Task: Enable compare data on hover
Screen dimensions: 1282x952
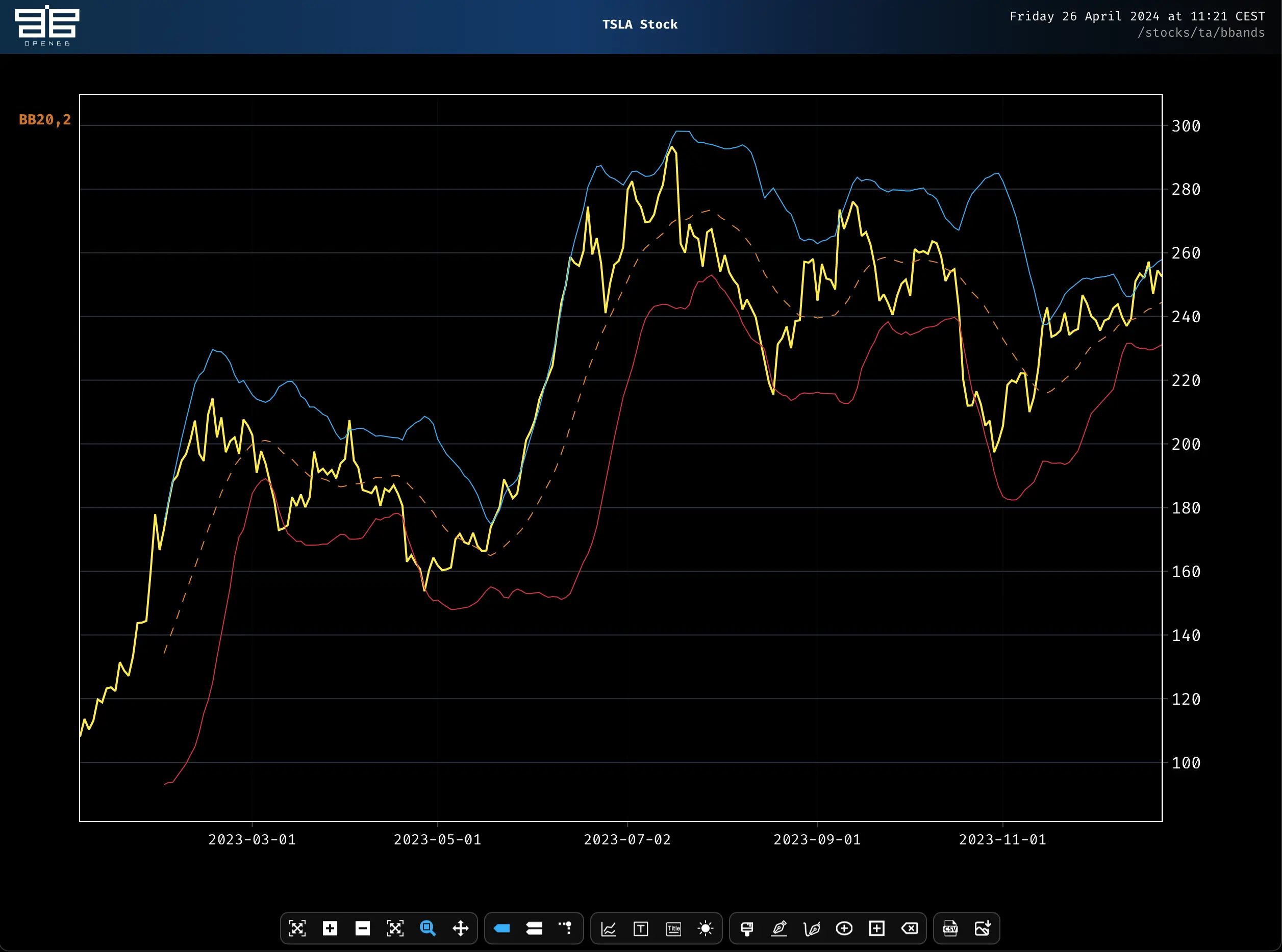Action: 534,929
